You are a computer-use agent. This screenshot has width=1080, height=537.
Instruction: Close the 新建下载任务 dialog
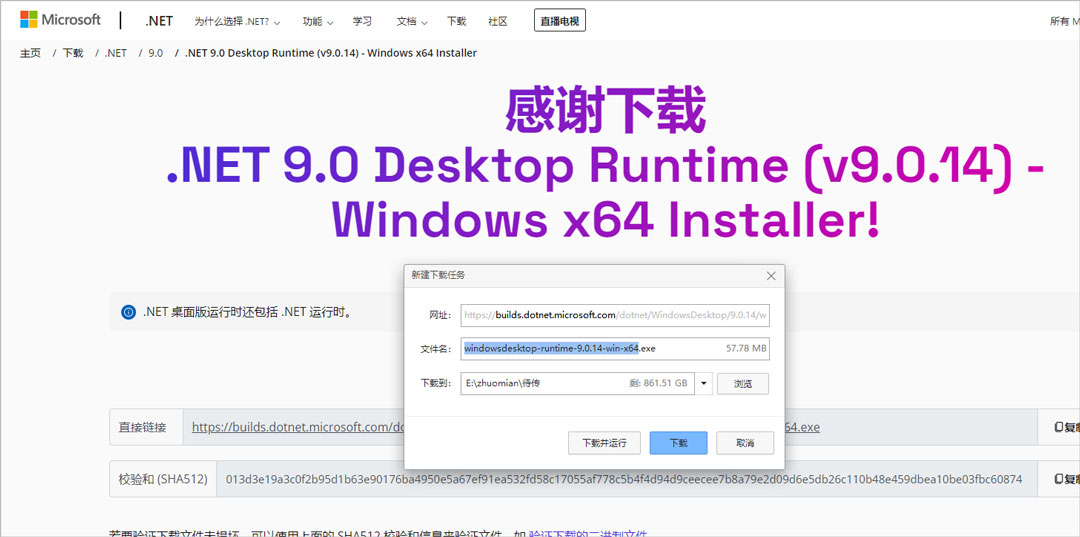click(x=771, y=276)
